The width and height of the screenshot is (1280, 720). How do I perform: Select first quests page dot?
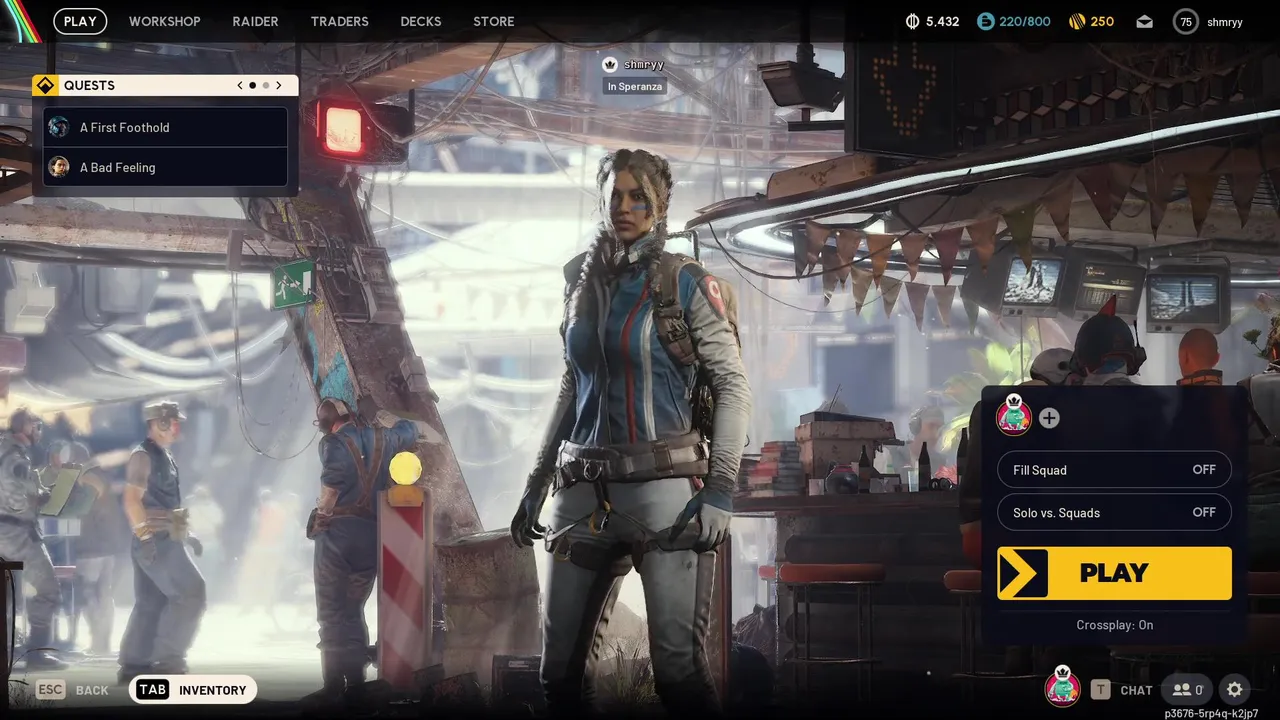[252, 85]
